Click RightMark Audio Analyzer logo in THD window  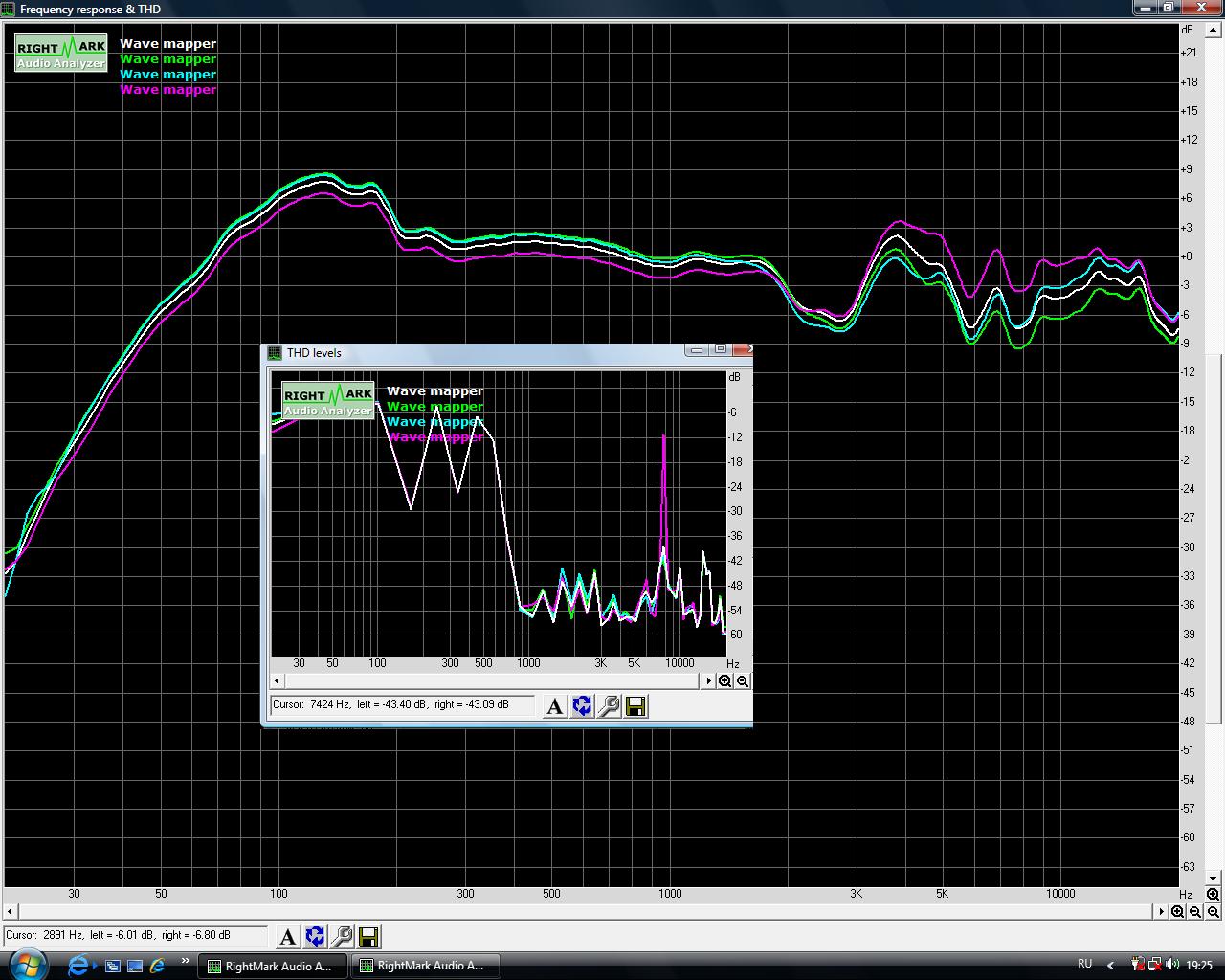[328, 400]
